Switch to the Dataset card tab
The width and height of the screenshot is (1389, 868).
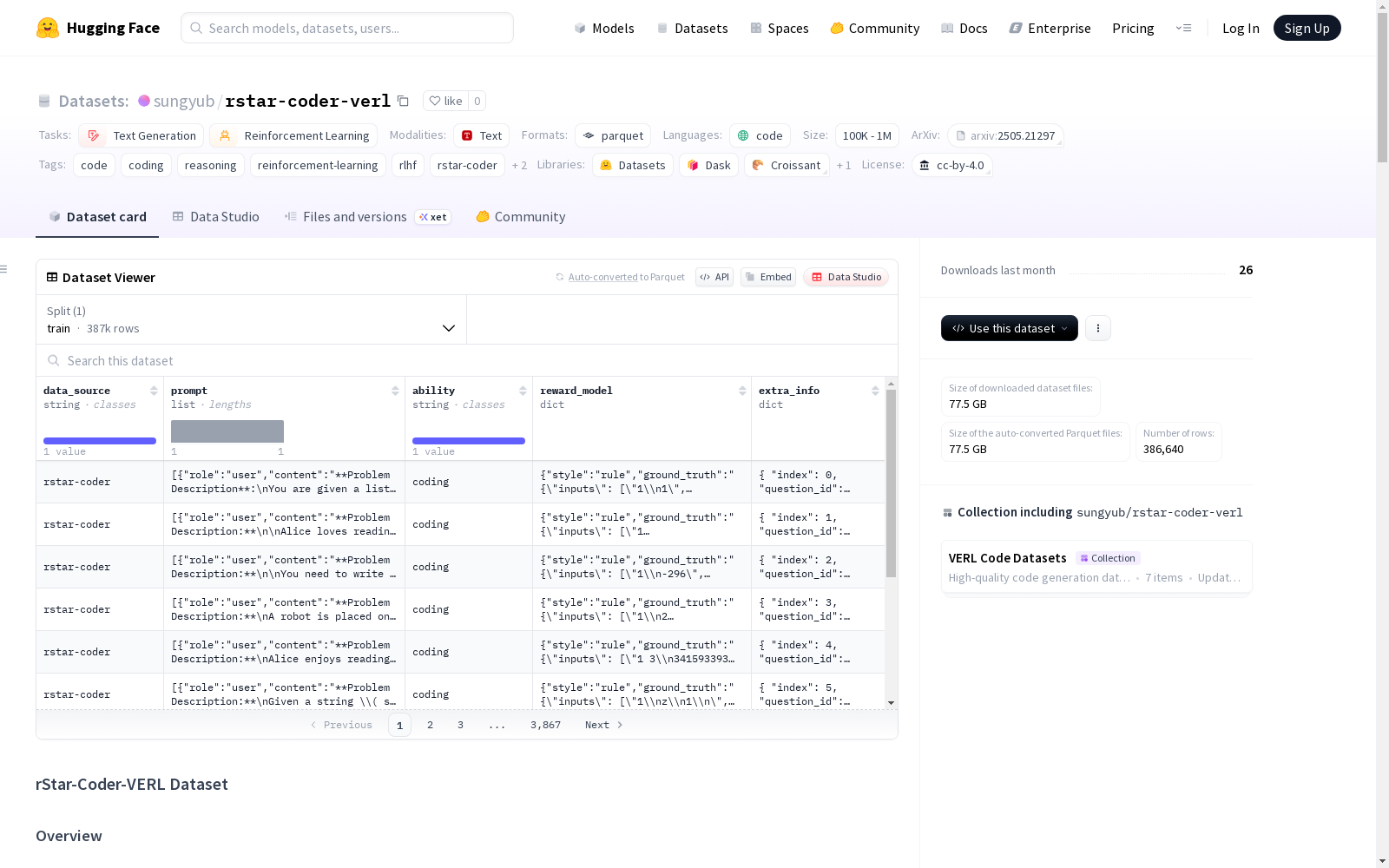point(97,217)
